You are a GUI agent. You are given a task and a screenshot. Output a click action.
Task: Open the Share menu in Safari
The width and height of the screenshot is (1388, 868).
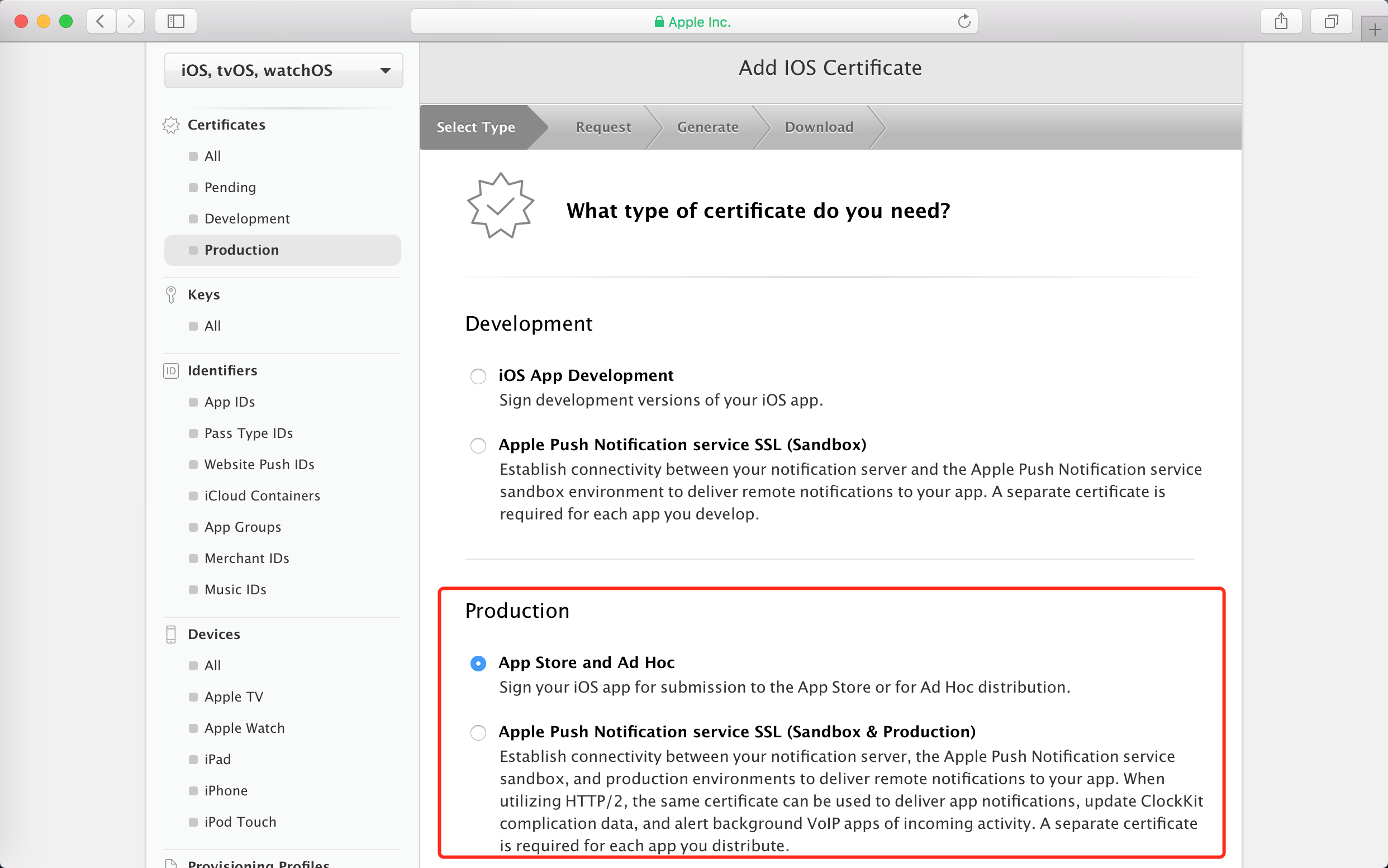click(1281, 22)
